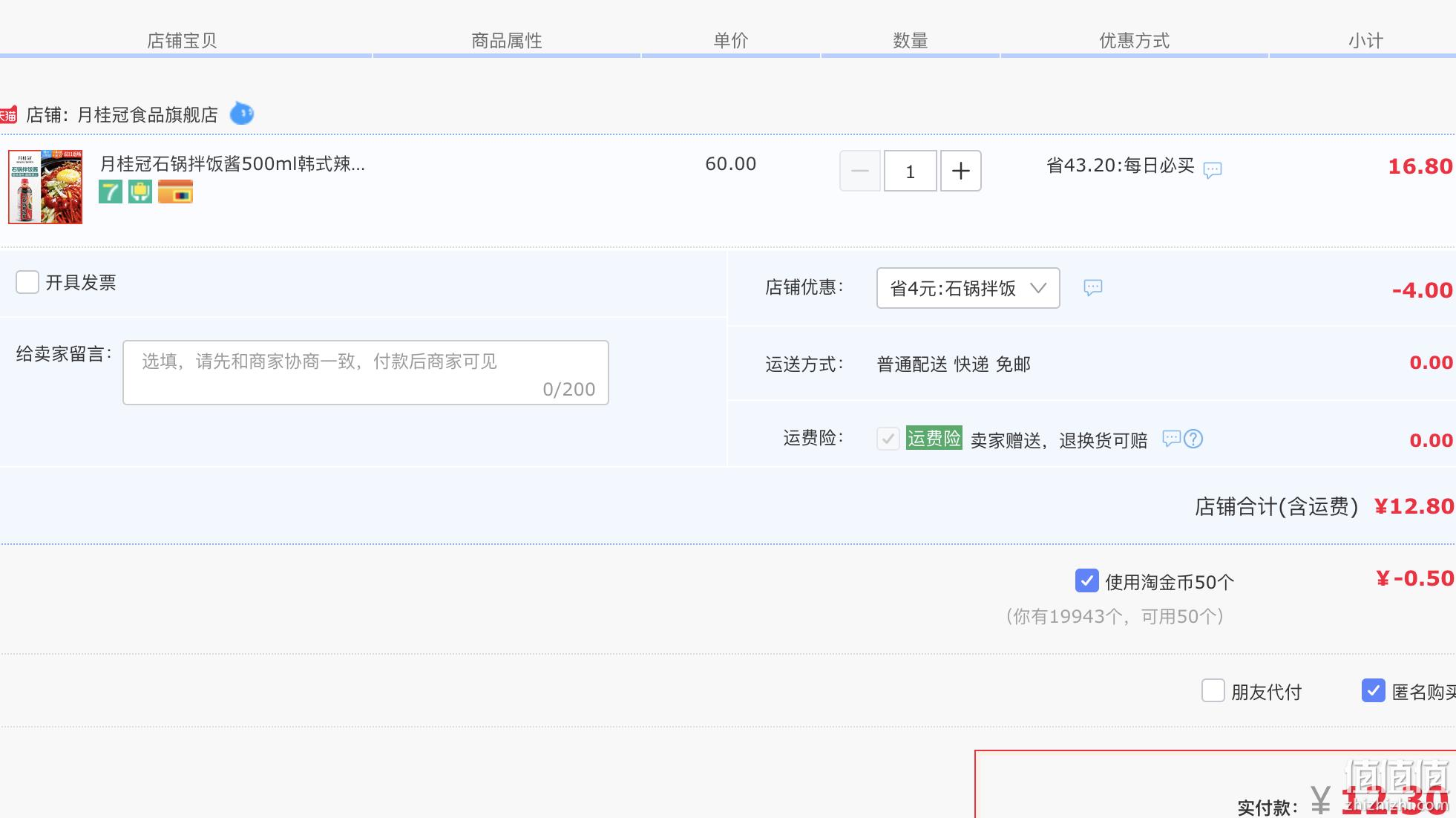Click the question mark help icon for 运费险
The image size is (1456, 818).
tap(1193, 439)
